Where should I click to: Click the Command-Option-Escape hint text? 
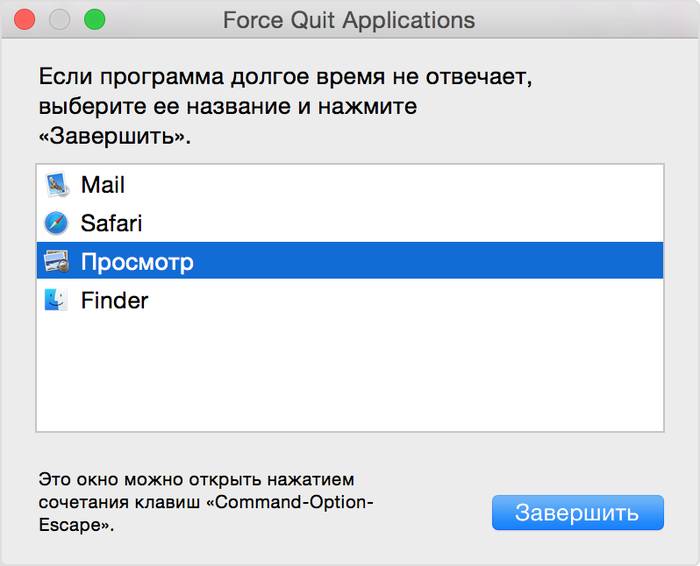coord(205,501)
